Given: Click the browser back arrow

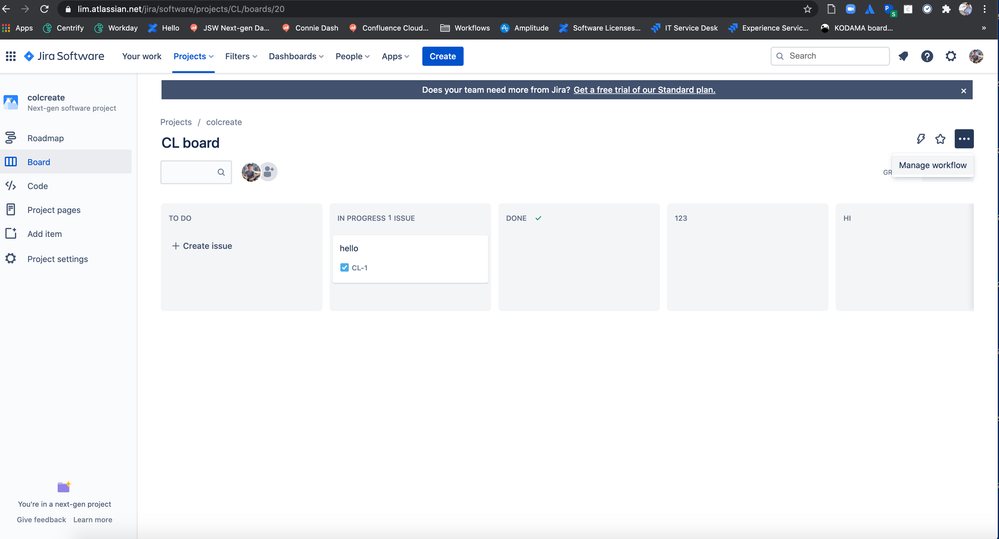Looking at the screenshot, I should (6, 9).
